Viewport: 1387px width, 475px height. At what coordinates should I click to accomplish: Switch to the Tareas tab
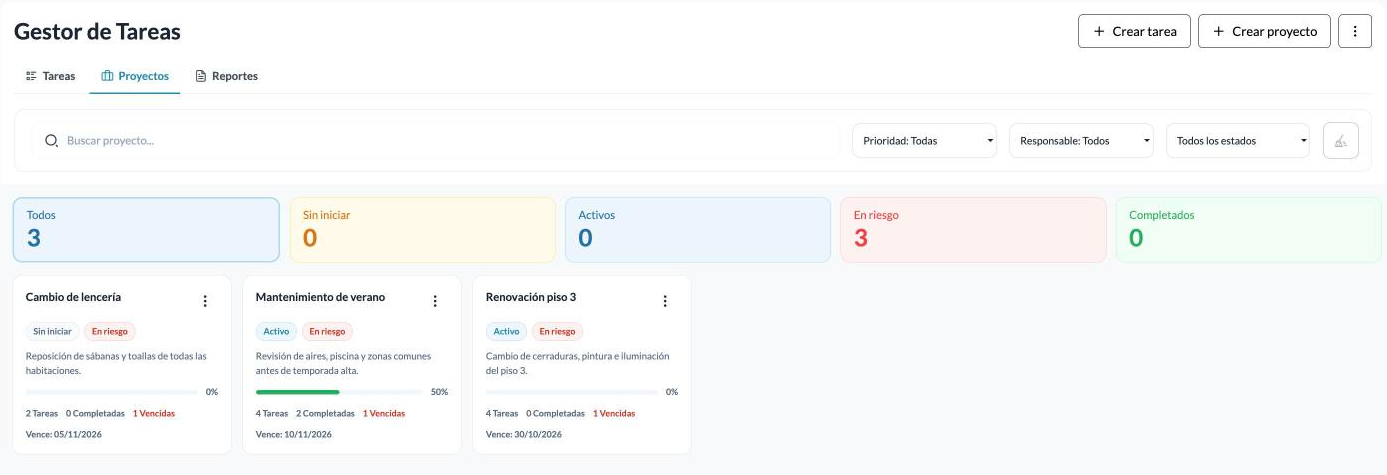tap(50, 76)
